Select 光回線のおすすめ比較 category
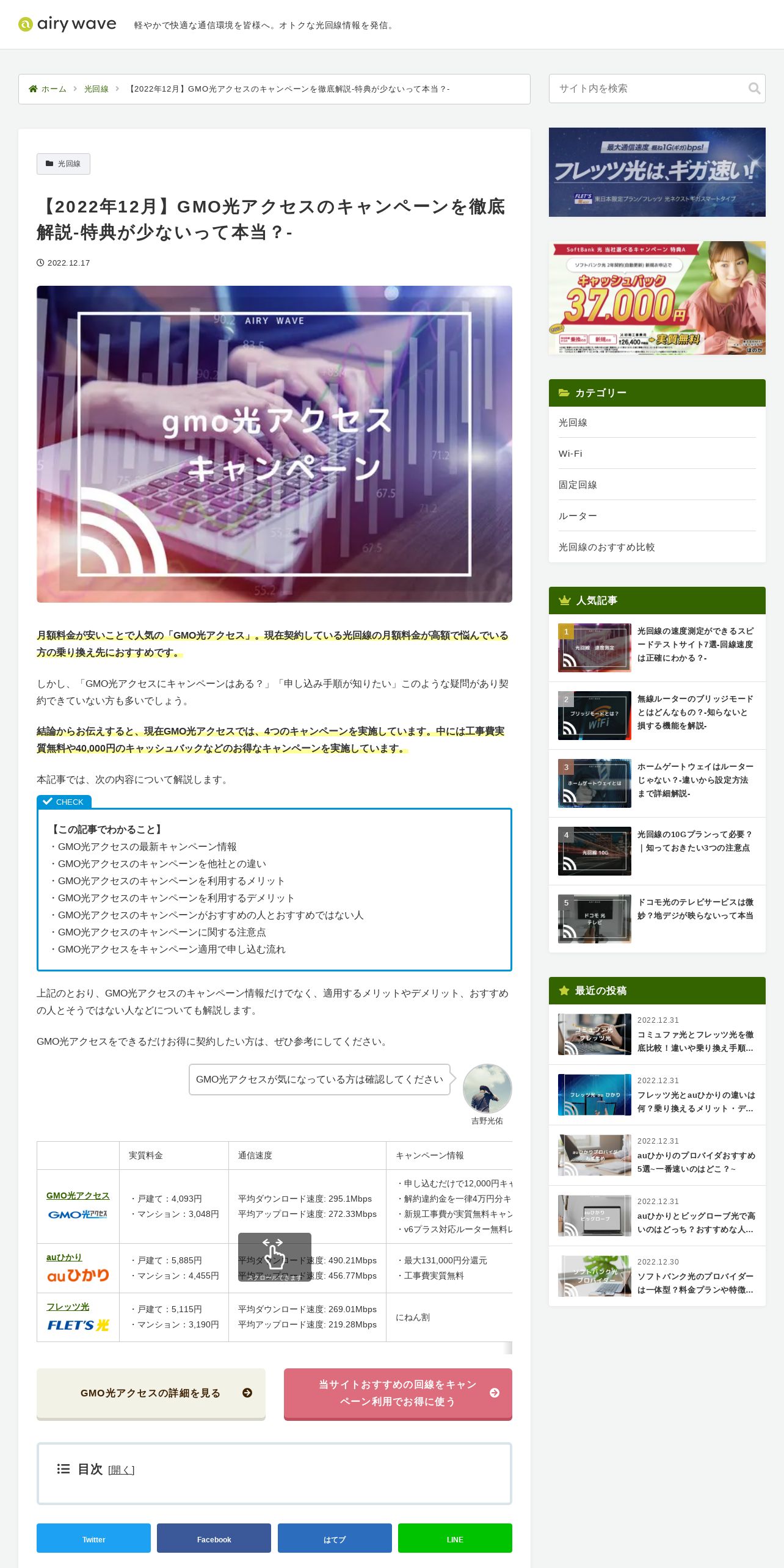The height and width of the screenshot is (1568, 784). 657,547
